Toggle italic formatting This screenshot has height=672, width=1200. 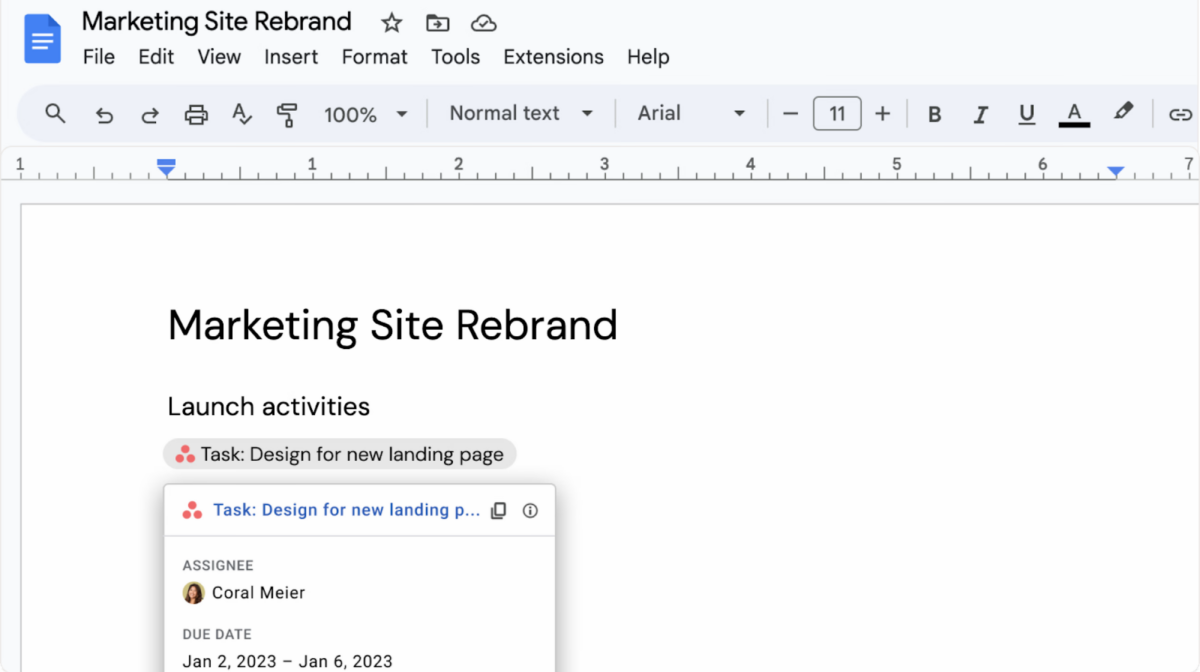point(980,113)
